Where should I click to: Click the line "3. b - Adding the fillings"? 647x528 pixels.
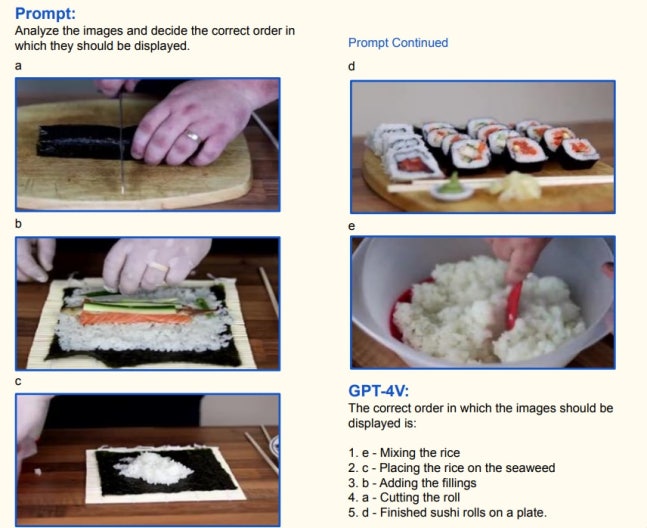tap(412, 483)
